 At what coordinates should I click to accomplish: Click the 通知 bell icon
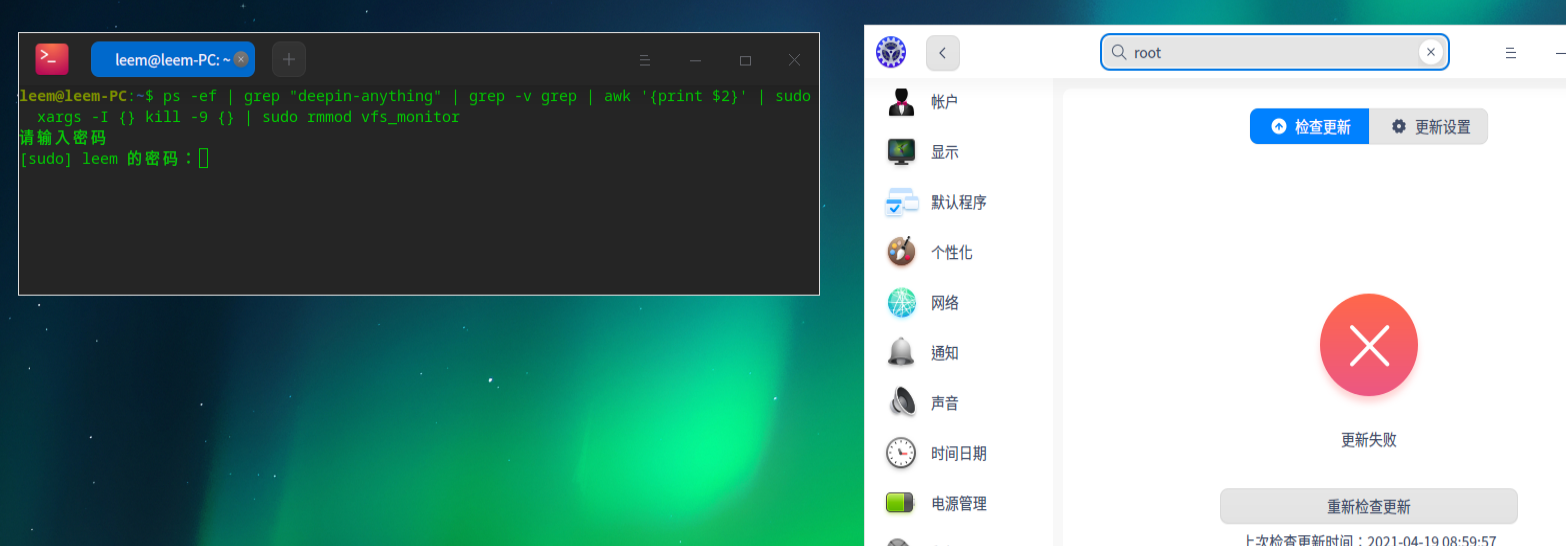pos(901,352)
